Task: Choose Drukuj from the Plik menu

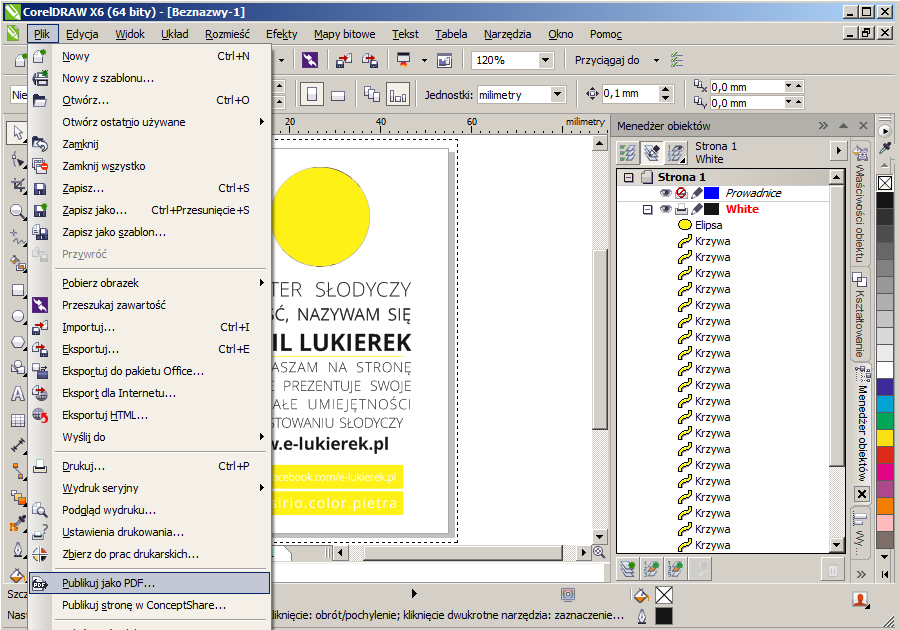Action: (x=149, y=466)
